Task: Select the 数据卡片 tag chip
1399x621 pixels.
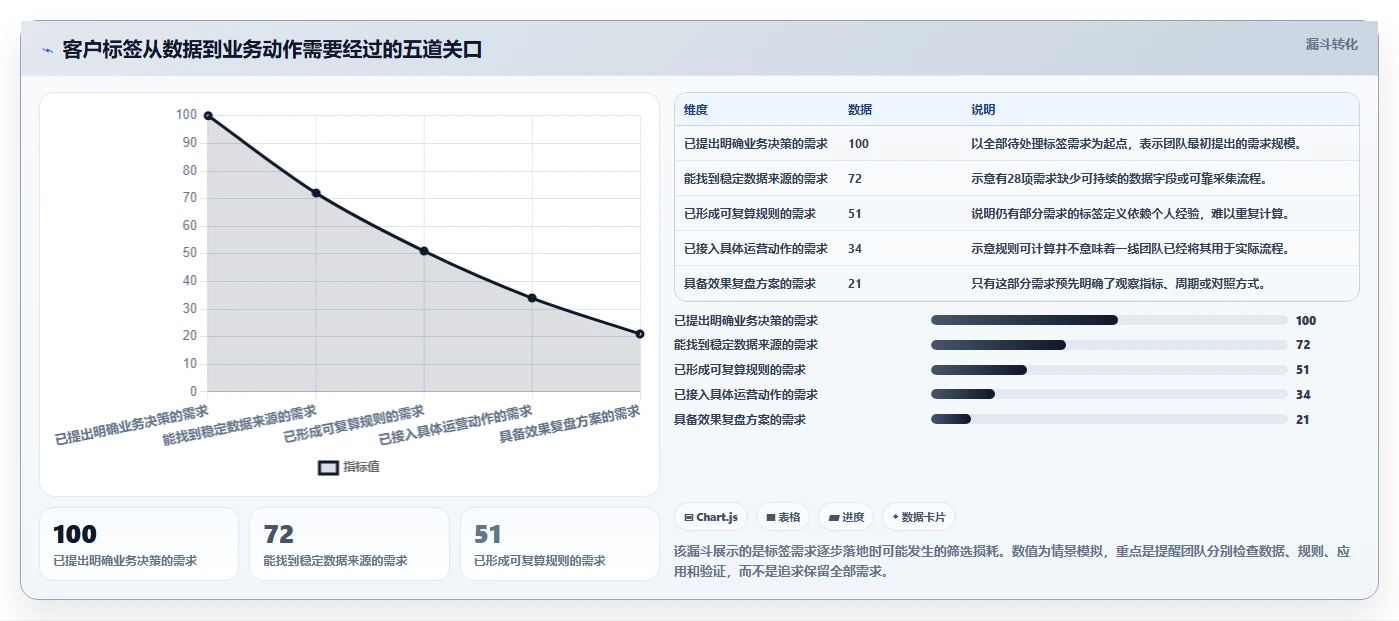Action: pyautogui.click(x=918, y=517)
